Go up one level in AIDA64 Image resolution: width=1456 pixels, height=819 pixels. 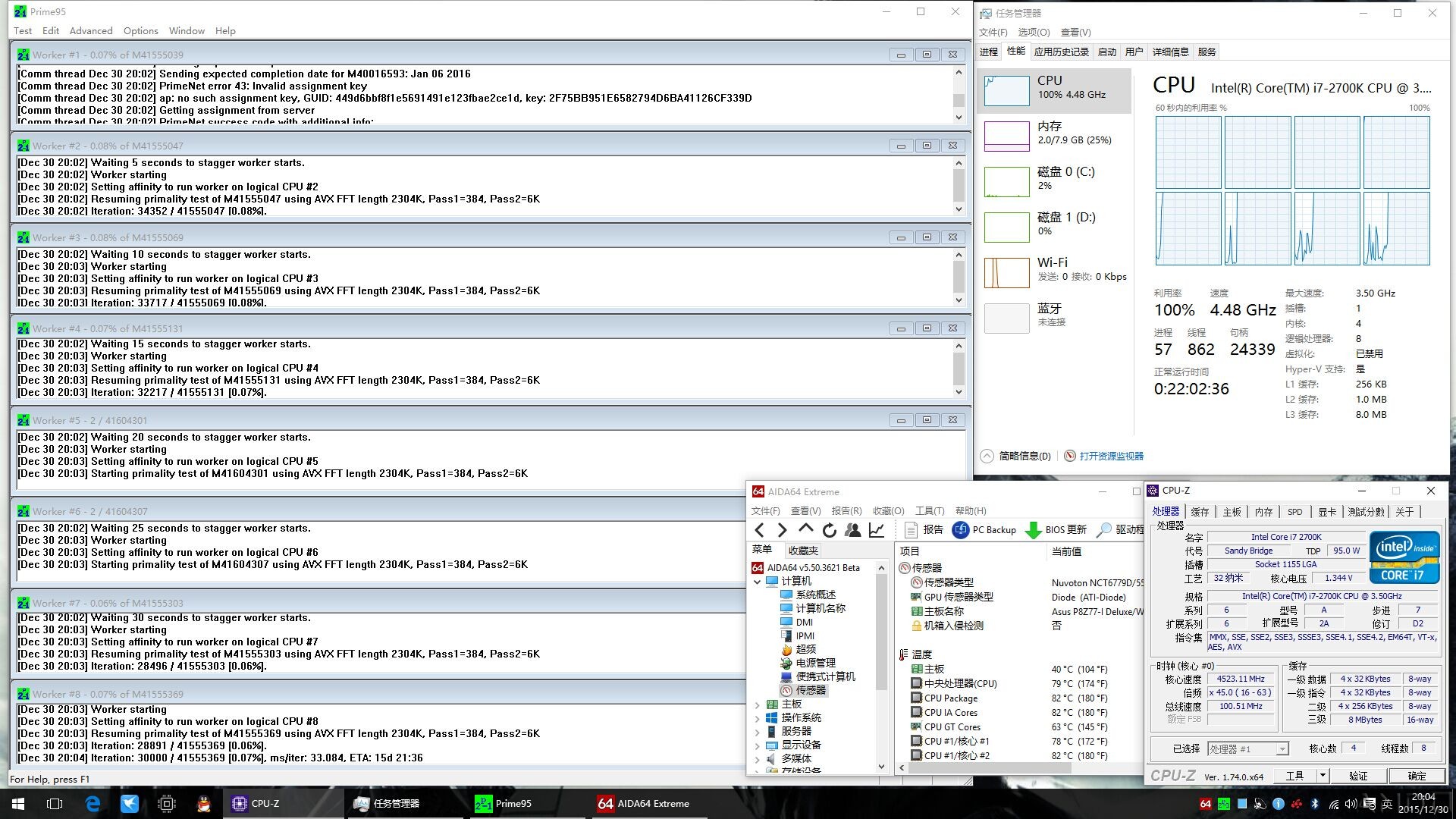805,529
